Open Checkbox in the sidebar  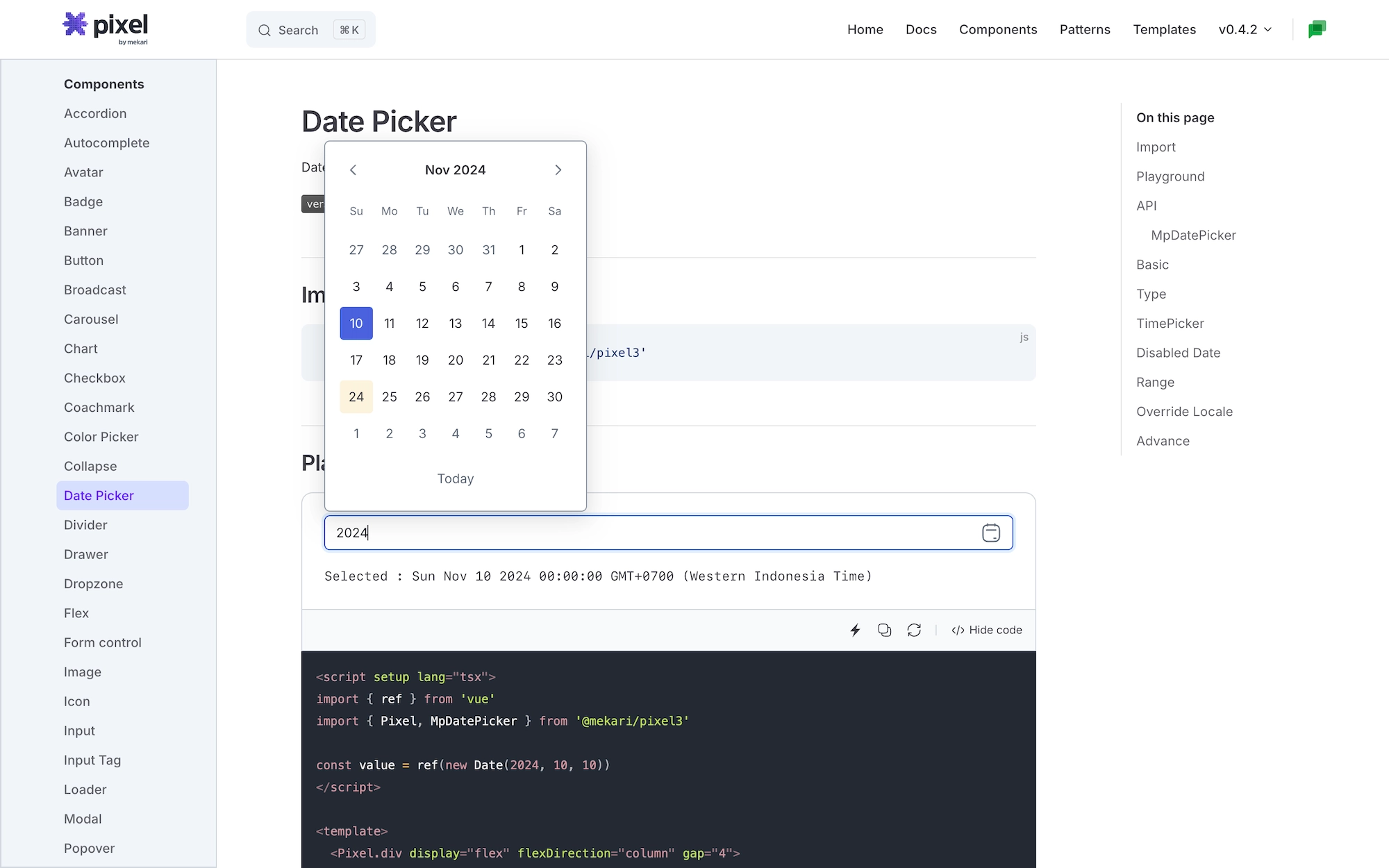[x=94, y=378]
